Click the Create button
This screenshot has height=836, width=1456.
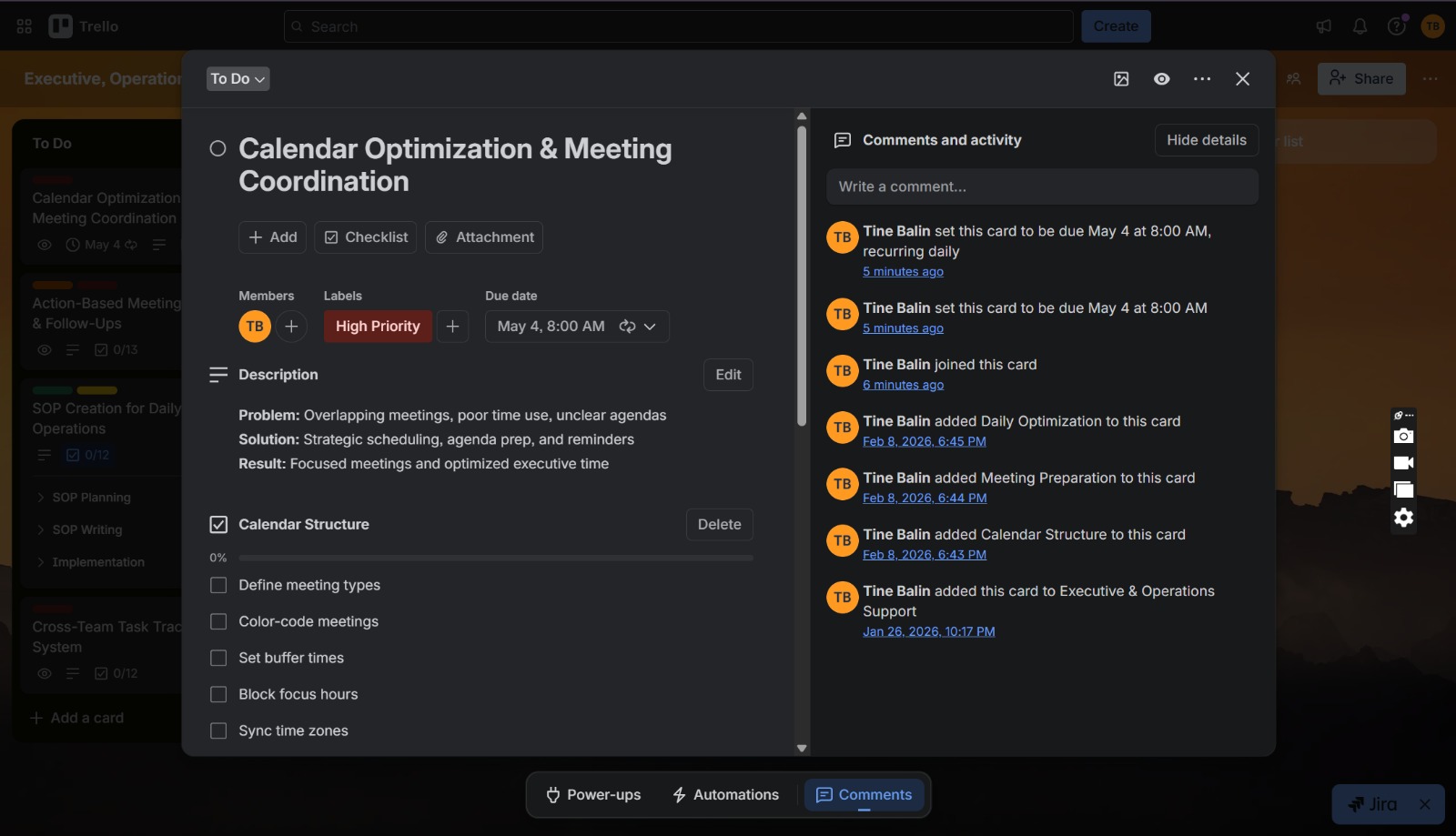1116,26
